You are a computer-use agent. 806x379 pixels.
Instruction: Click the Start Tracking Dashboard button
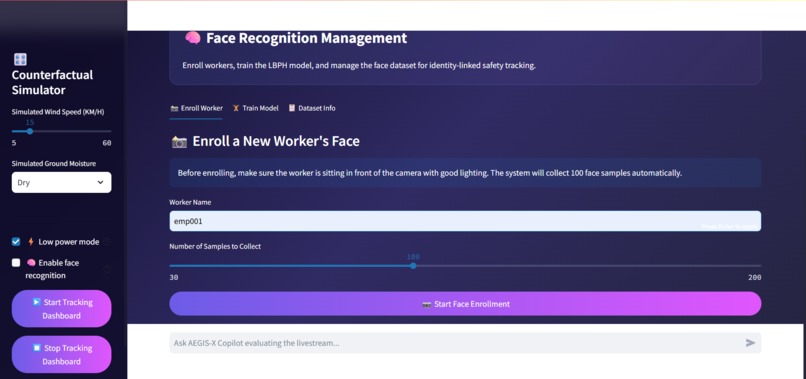tap(61, 309)
